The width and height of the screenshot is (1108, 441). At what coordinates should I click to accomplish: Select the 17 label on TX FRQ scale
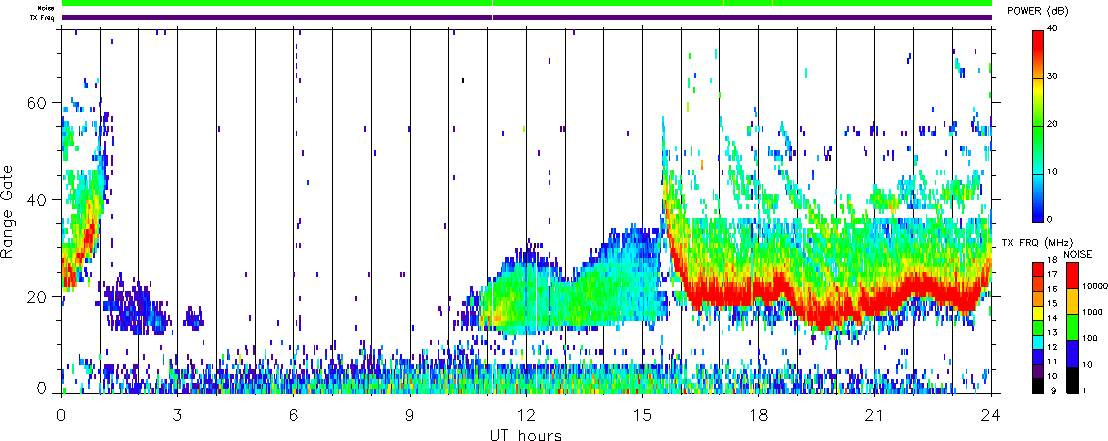(1053, 274)
